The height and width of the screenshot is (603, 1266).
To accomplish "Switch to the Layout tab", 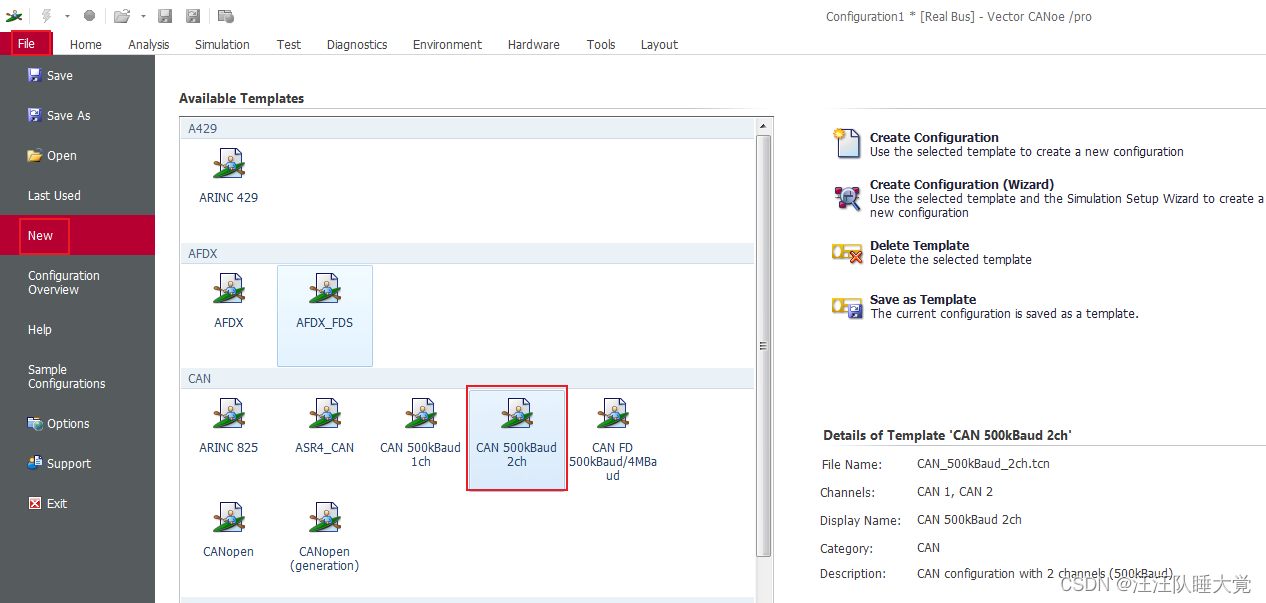I will 659,44.
